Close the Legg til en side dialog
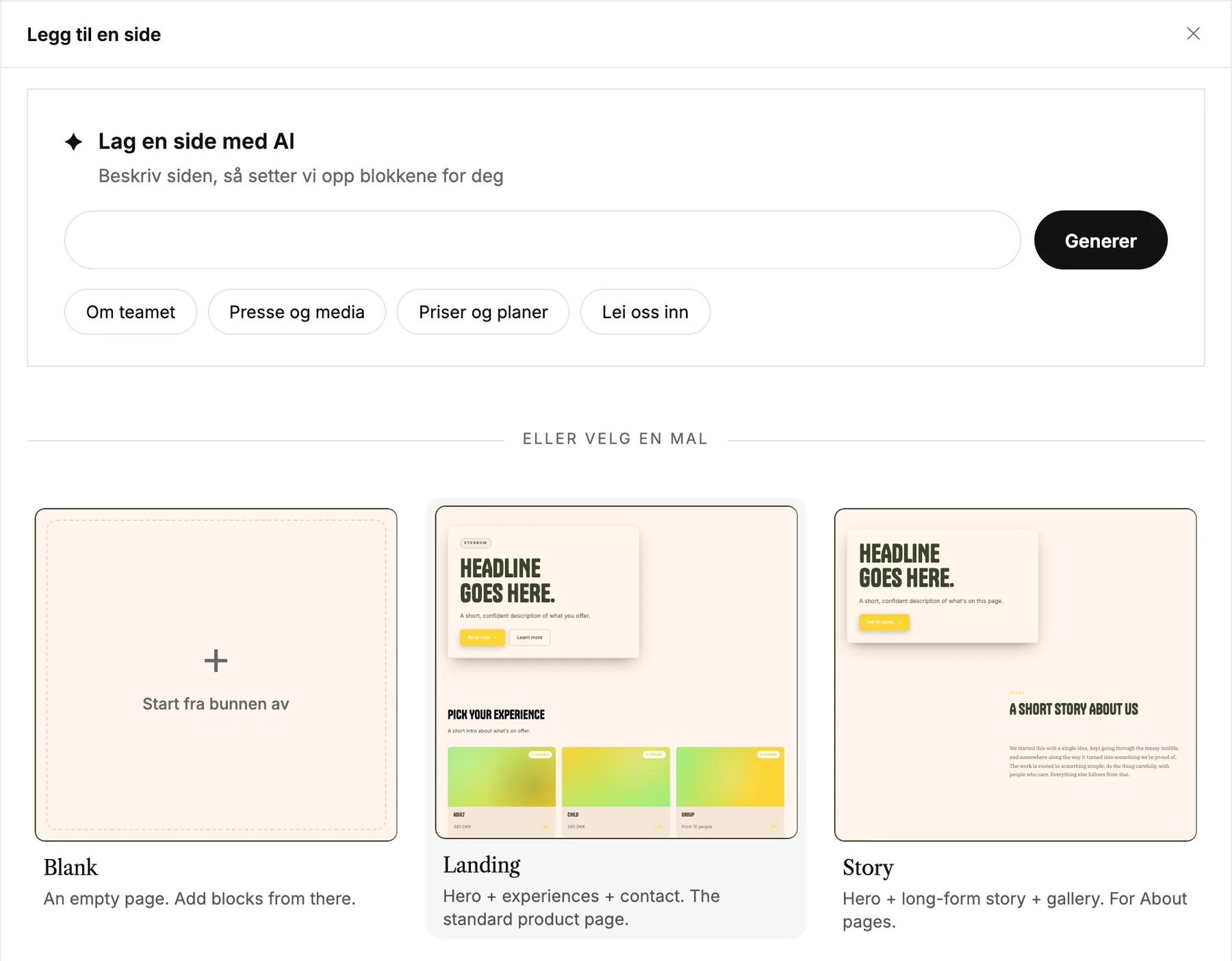The image size is (1232, 961). click(x=1193, y=34)
